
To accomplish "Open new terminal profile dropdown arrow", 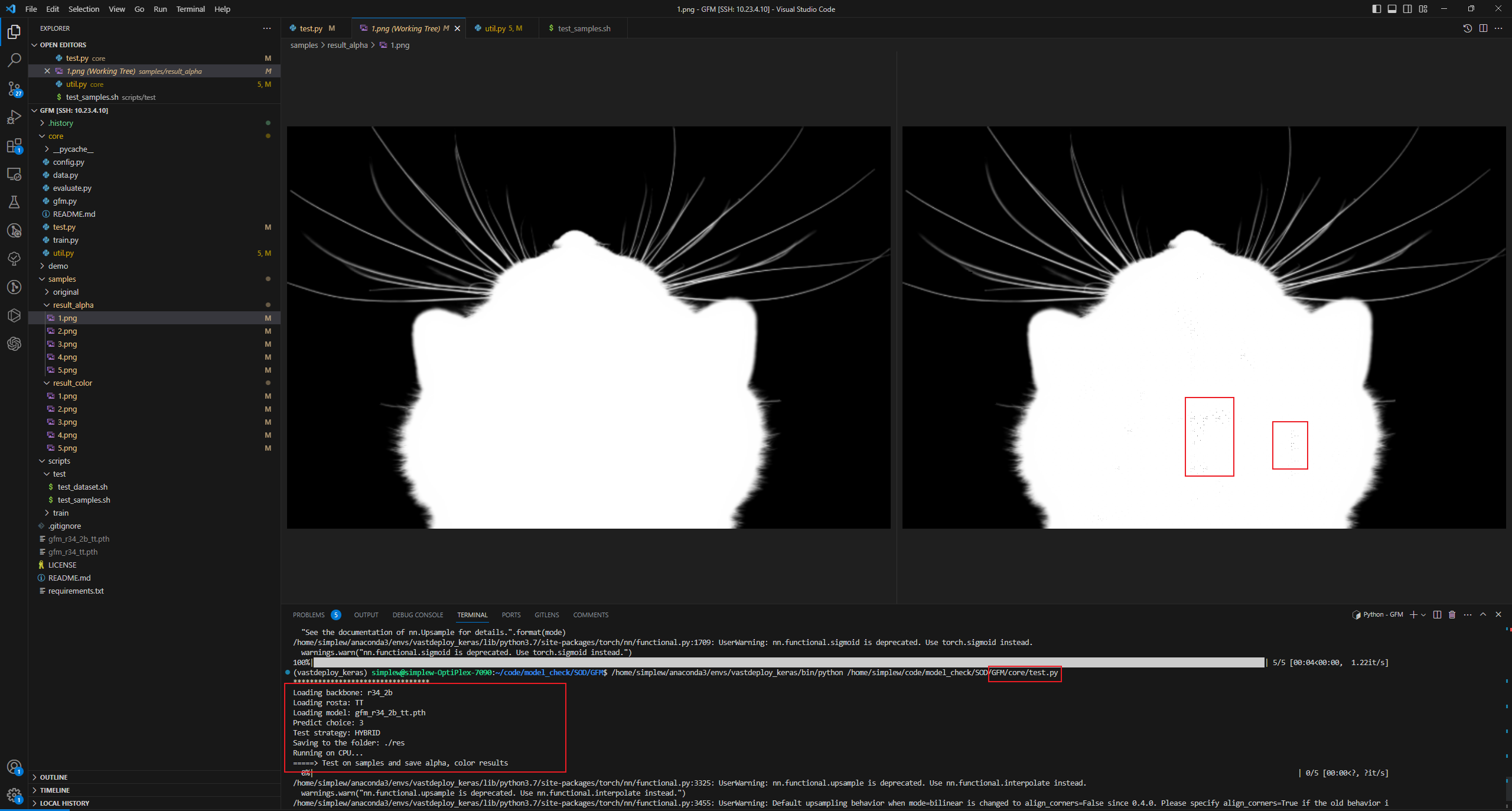I will click(1424, 614).
